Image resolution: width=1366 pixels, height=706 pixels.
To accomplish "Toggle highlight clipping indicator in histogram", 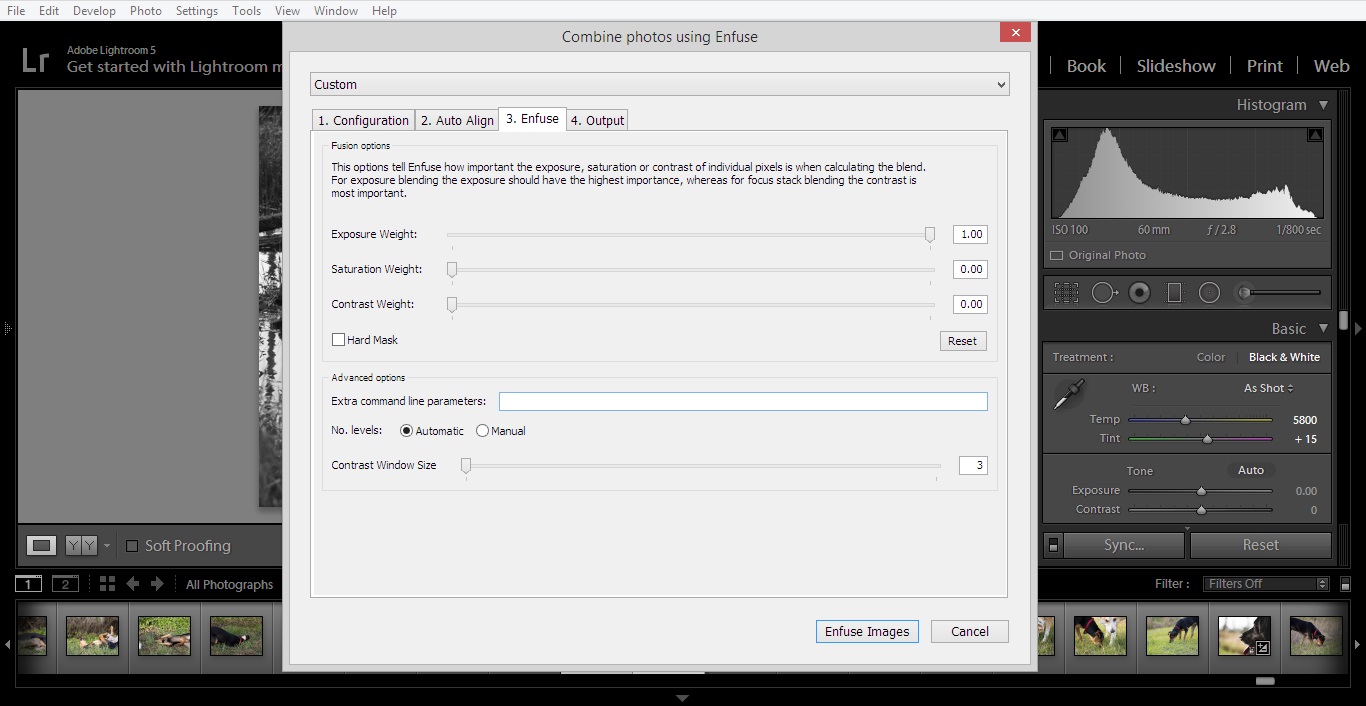I will pos(1316,135).
